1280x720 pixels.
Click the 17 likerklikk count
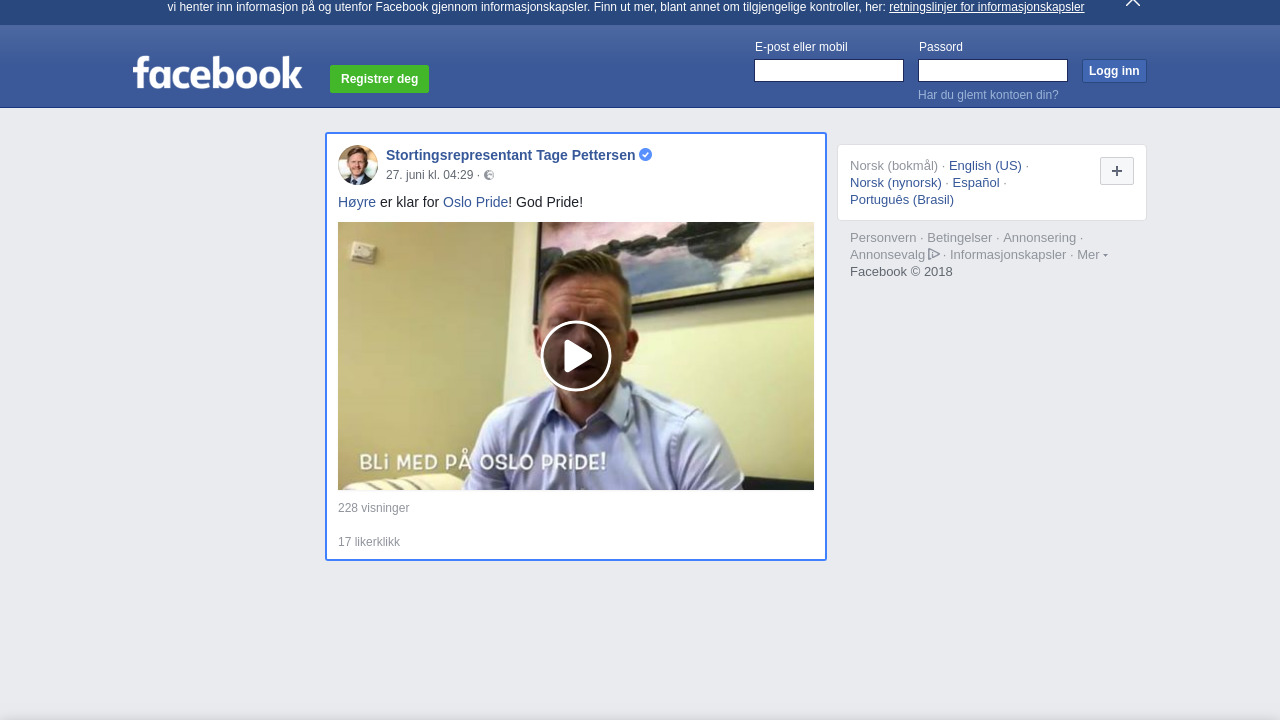tap(369, 542)
